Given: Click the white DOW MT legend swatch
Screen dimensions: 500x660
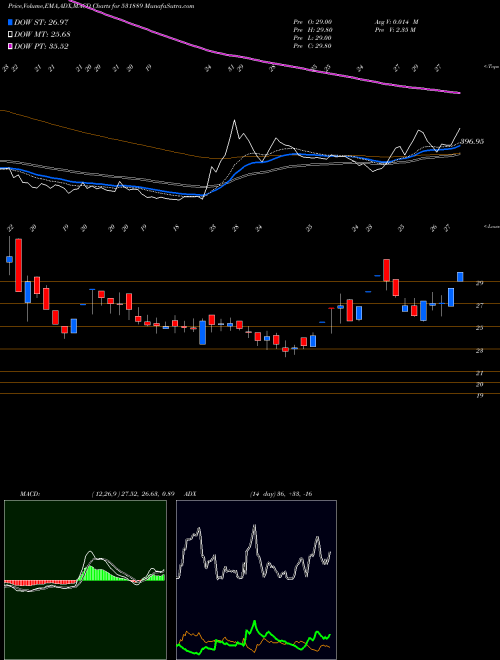Looking at the screenshot, I should (11, 35).
